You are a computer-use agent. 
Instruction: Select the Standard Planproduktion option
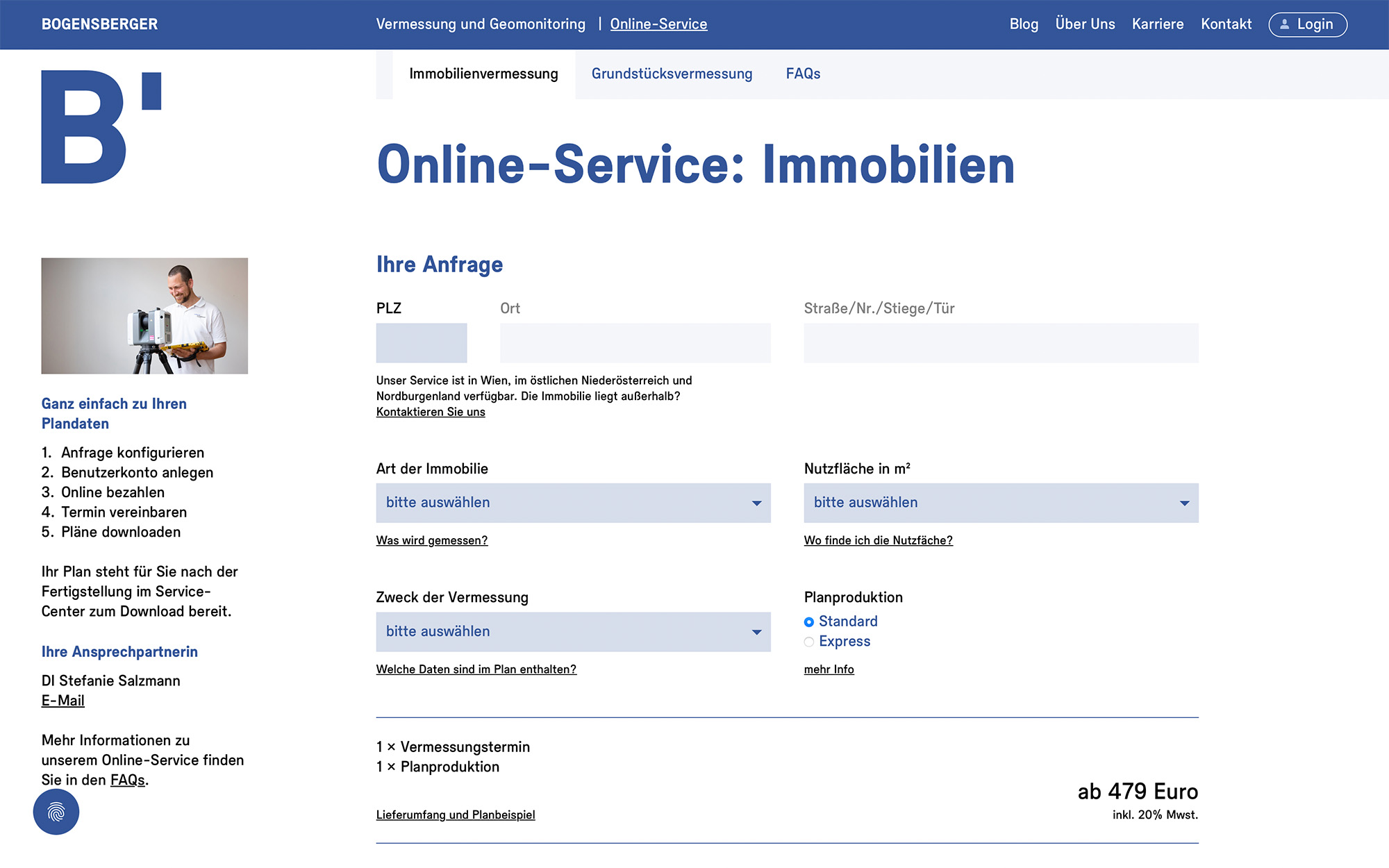point(809,622)
